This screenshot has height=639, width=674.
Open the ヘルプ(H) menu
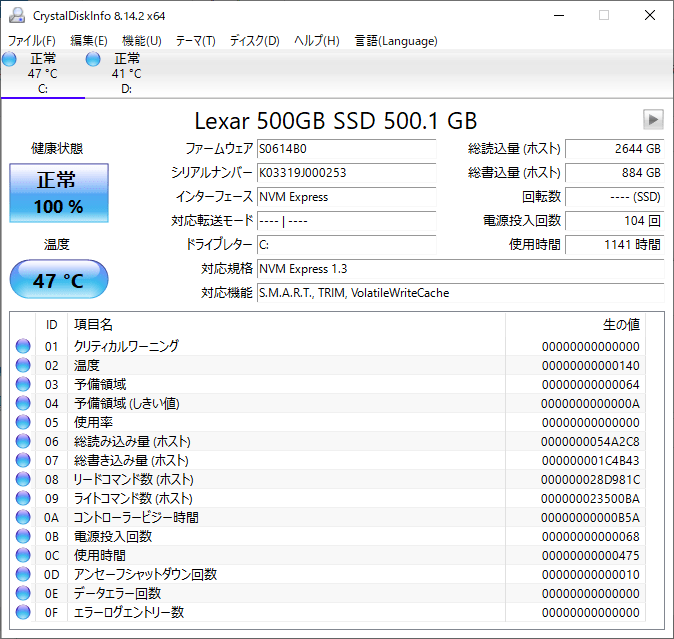coord(317,41)
